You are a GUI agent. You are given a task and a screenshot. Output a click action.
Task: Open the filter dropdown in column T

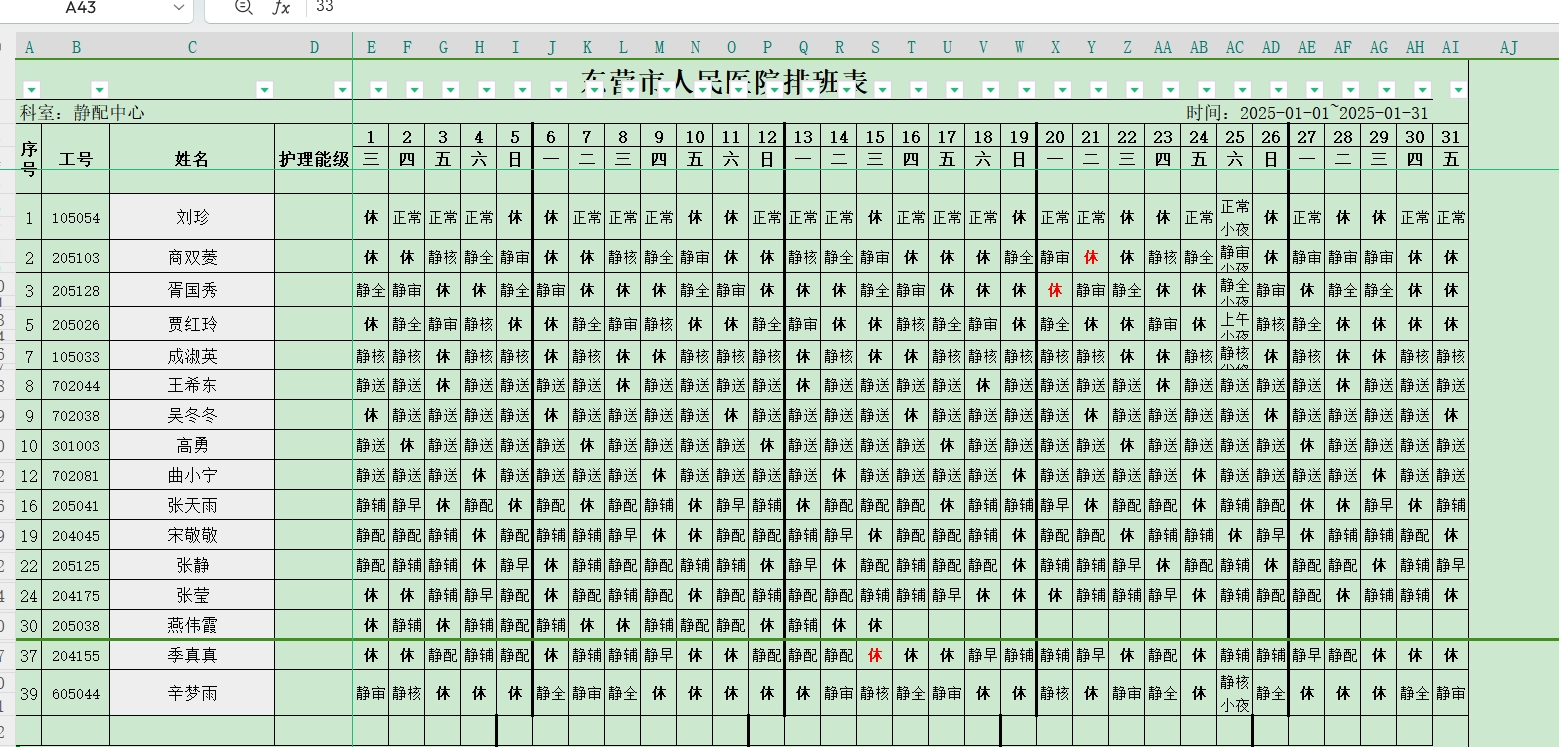pos(918,89)
